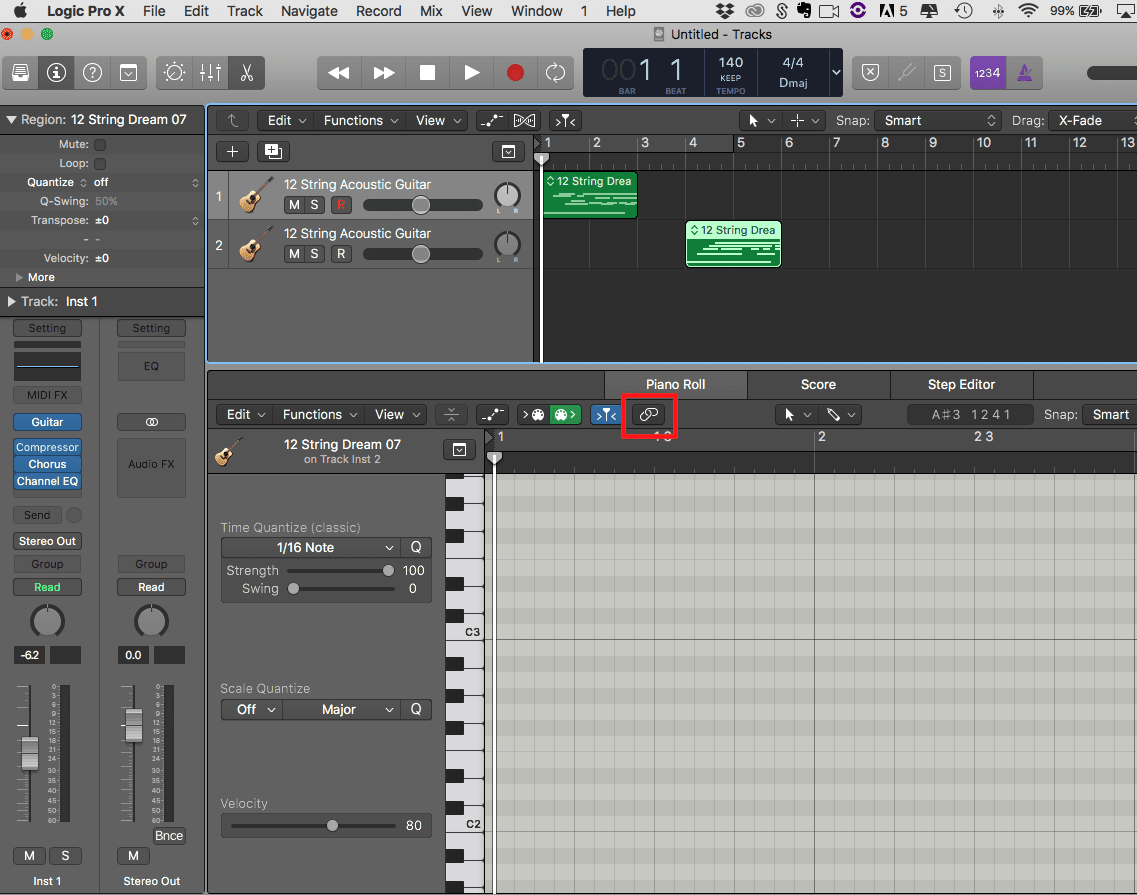Screen dimensions: 1137x895
Task: Solo the first 12 String Acoustic Guitar track
Action: tap(314, 205)
